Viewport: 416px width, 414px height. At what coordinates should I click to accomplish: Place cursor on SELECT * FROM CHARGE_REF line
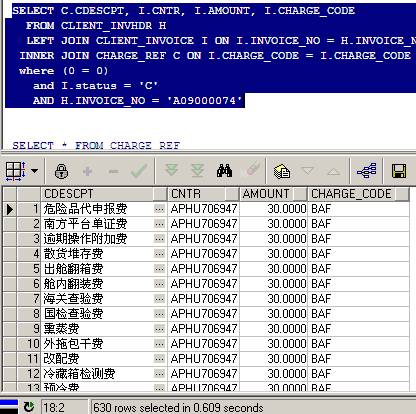pos(96,146)
